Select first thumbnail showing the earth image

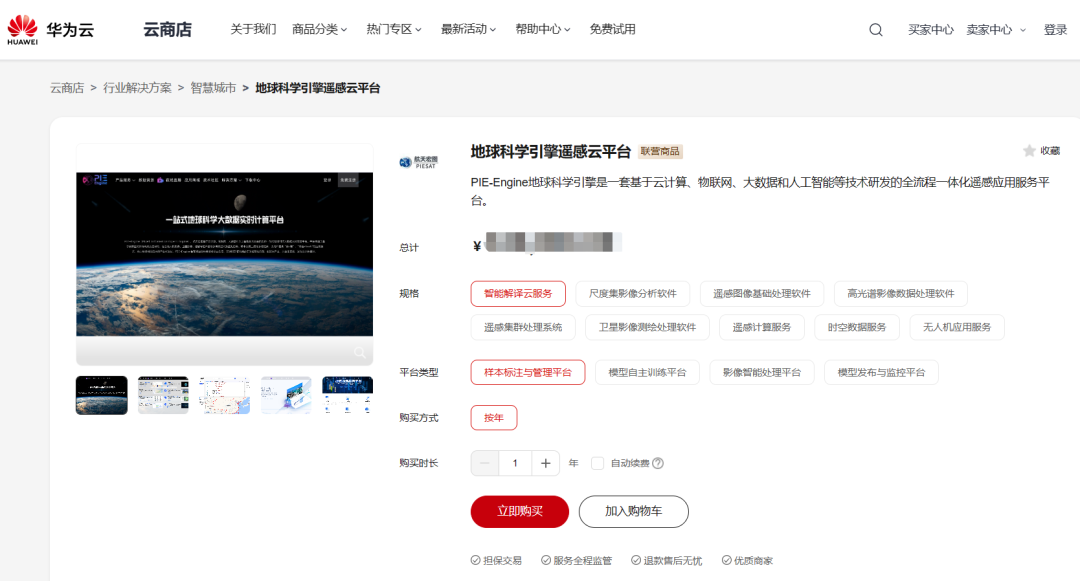pyautogui.click(x=102, y=395)
